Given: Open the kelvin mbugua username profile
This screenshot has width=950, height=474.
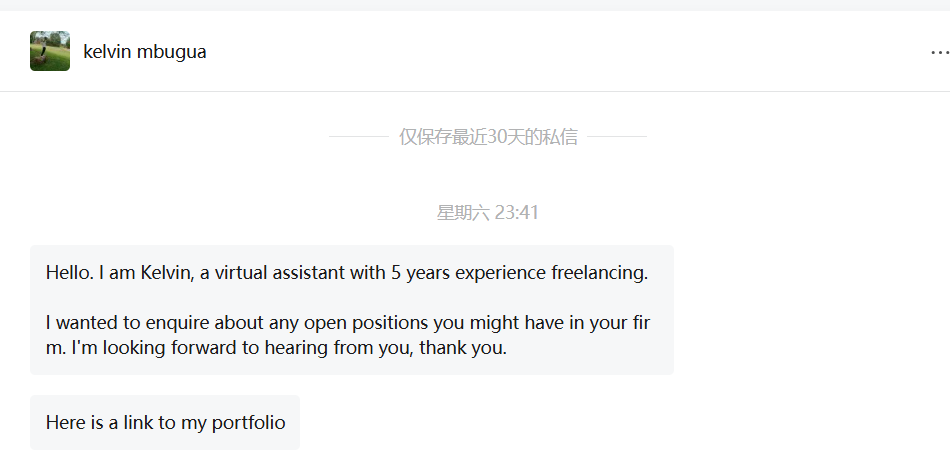Looking at the screenshot, I should point(145,52).
